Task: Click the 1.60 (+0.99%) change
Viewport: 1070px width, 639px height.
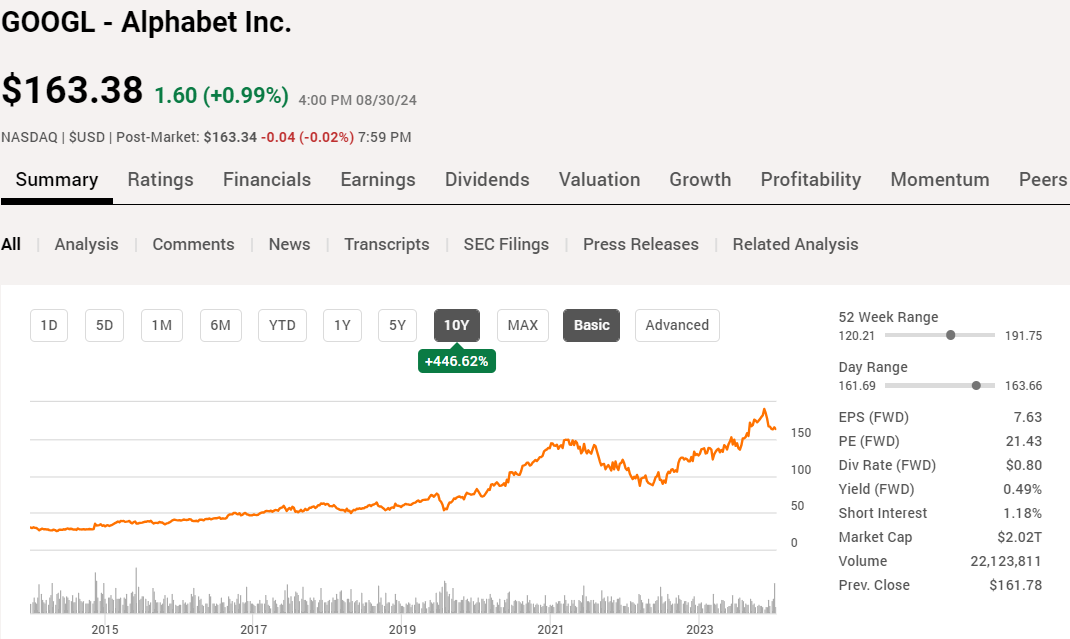Action: (222, 95)
